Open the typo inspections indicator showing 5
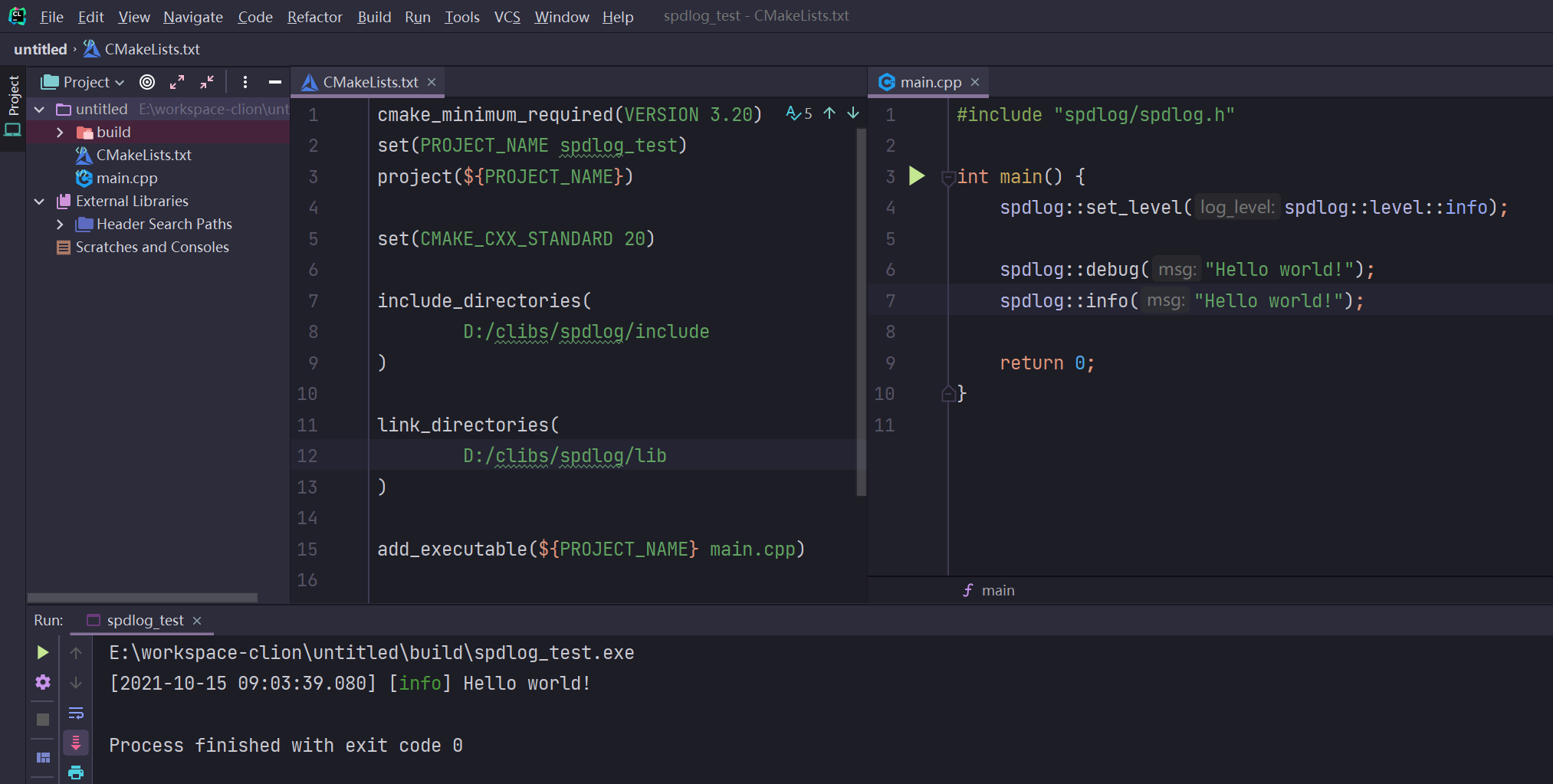The height and width of the screenshot is (784, 1553). pyautogui.click(x=799, y=113)
